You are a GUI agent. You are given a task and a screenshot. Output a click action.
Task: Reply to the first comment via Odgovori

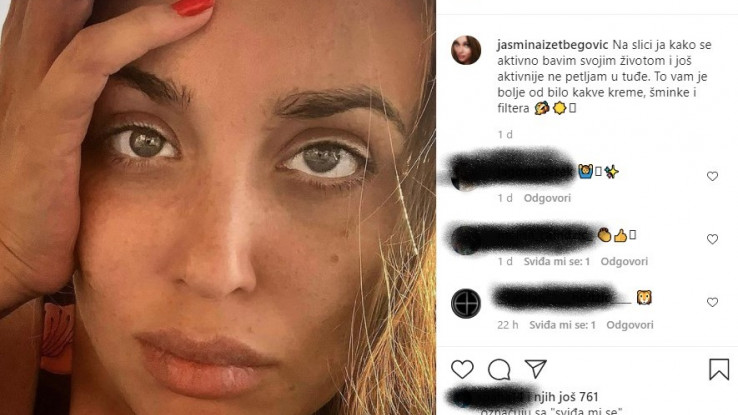(547, 198)
